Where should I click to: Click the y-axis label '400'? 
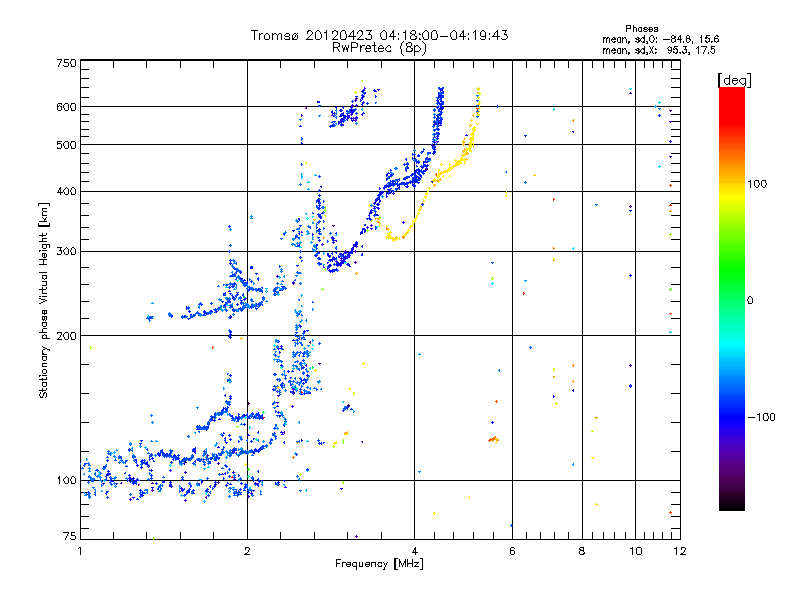pos(66,192)
